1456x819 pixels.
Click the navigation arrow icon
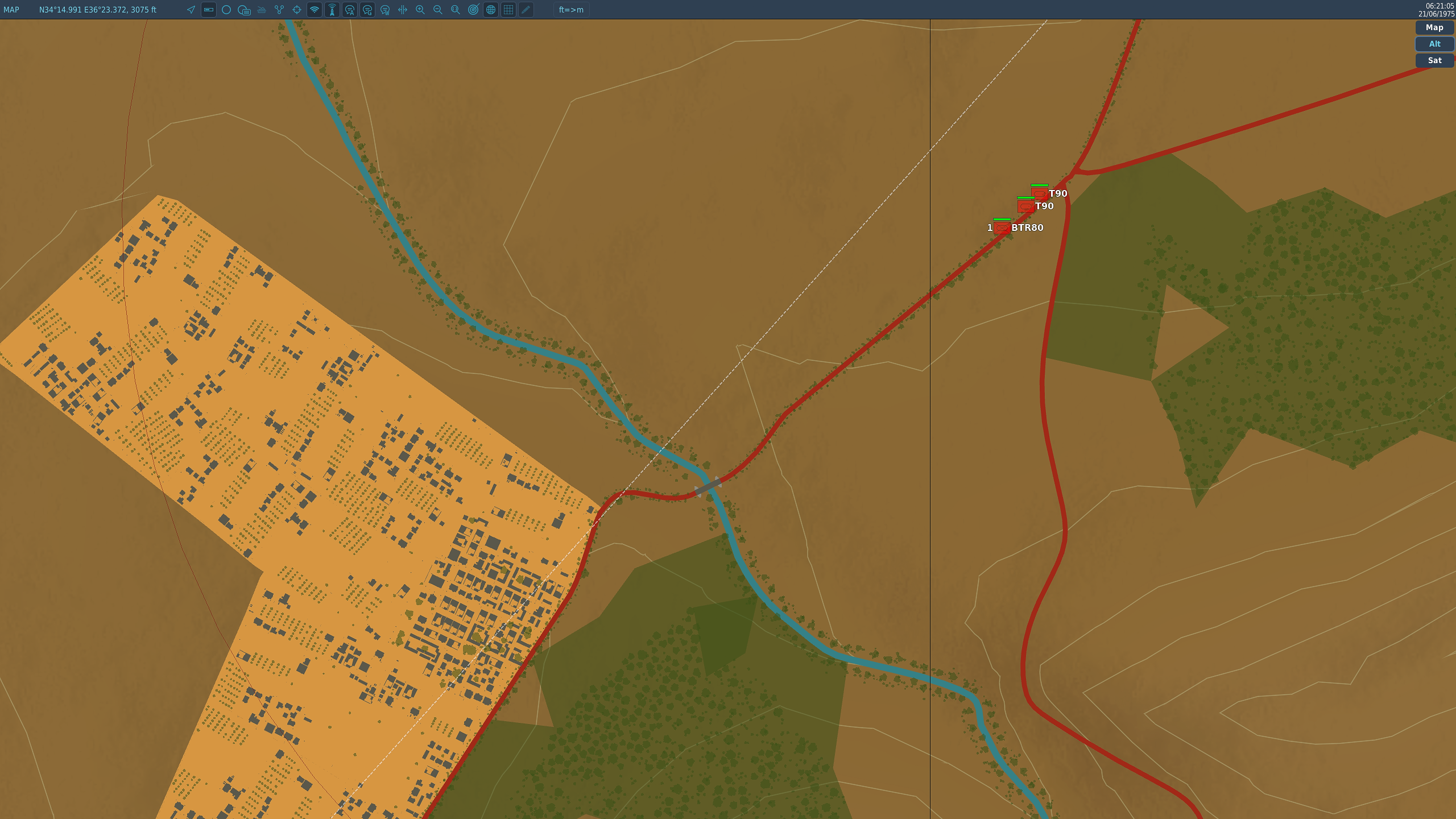[x=191, y=10]
